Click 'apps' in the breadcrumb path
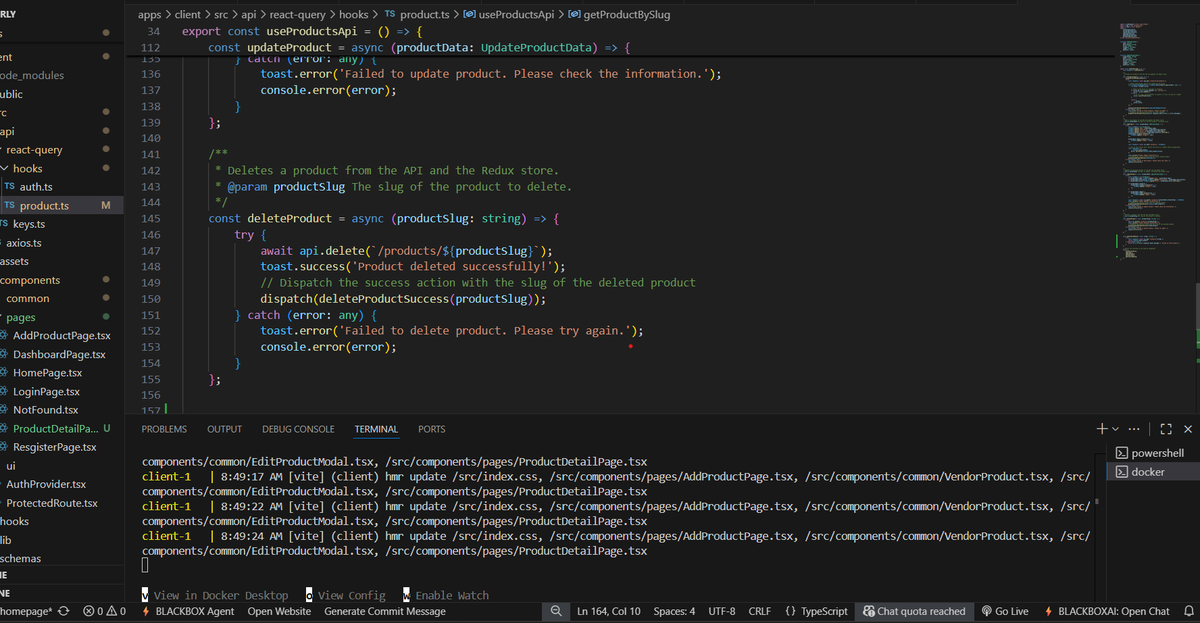 tap(149, 15)
